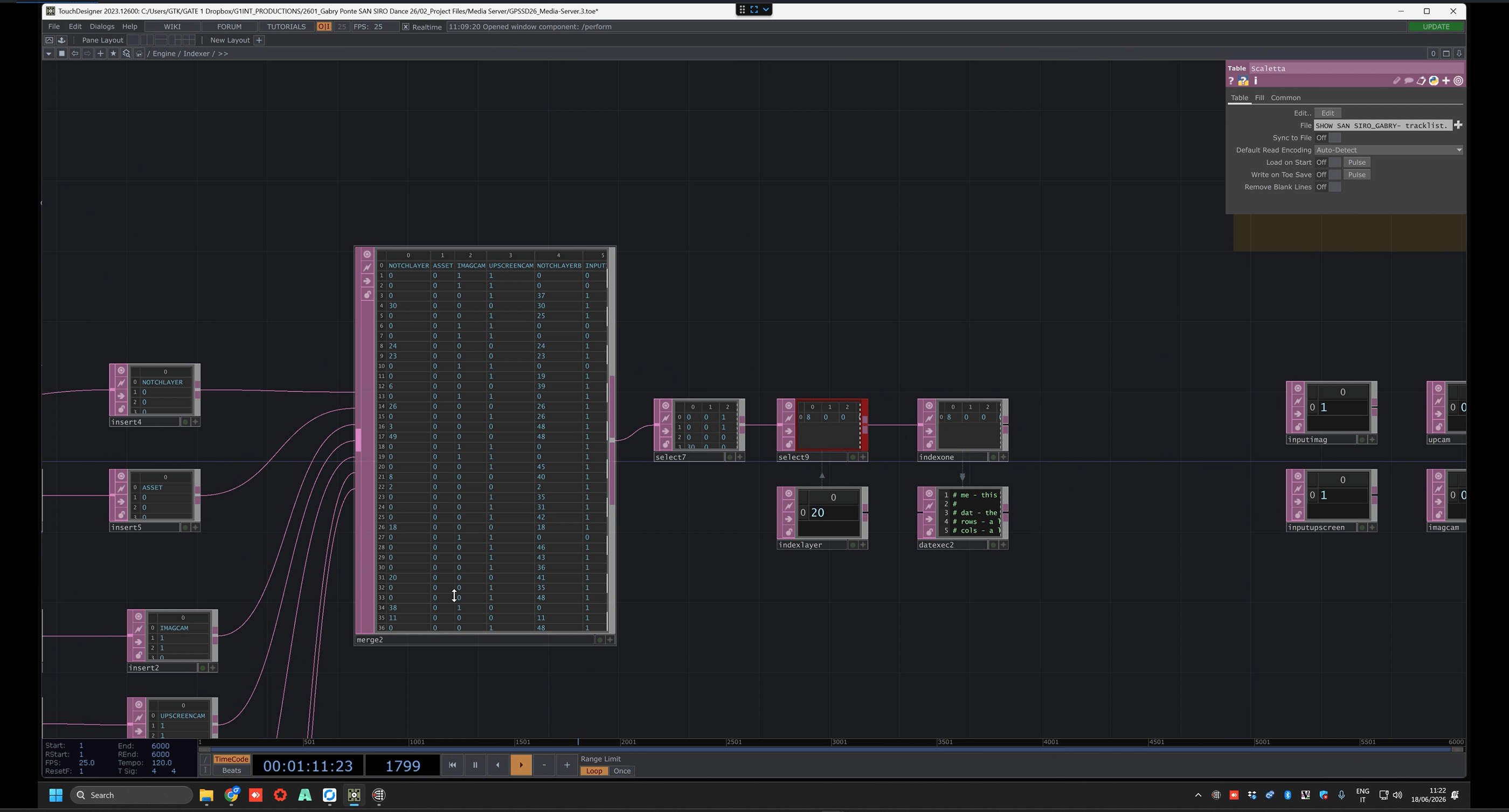Copy parameters clipboard icon
The image size is (1509, 812).
[1421, 81]
